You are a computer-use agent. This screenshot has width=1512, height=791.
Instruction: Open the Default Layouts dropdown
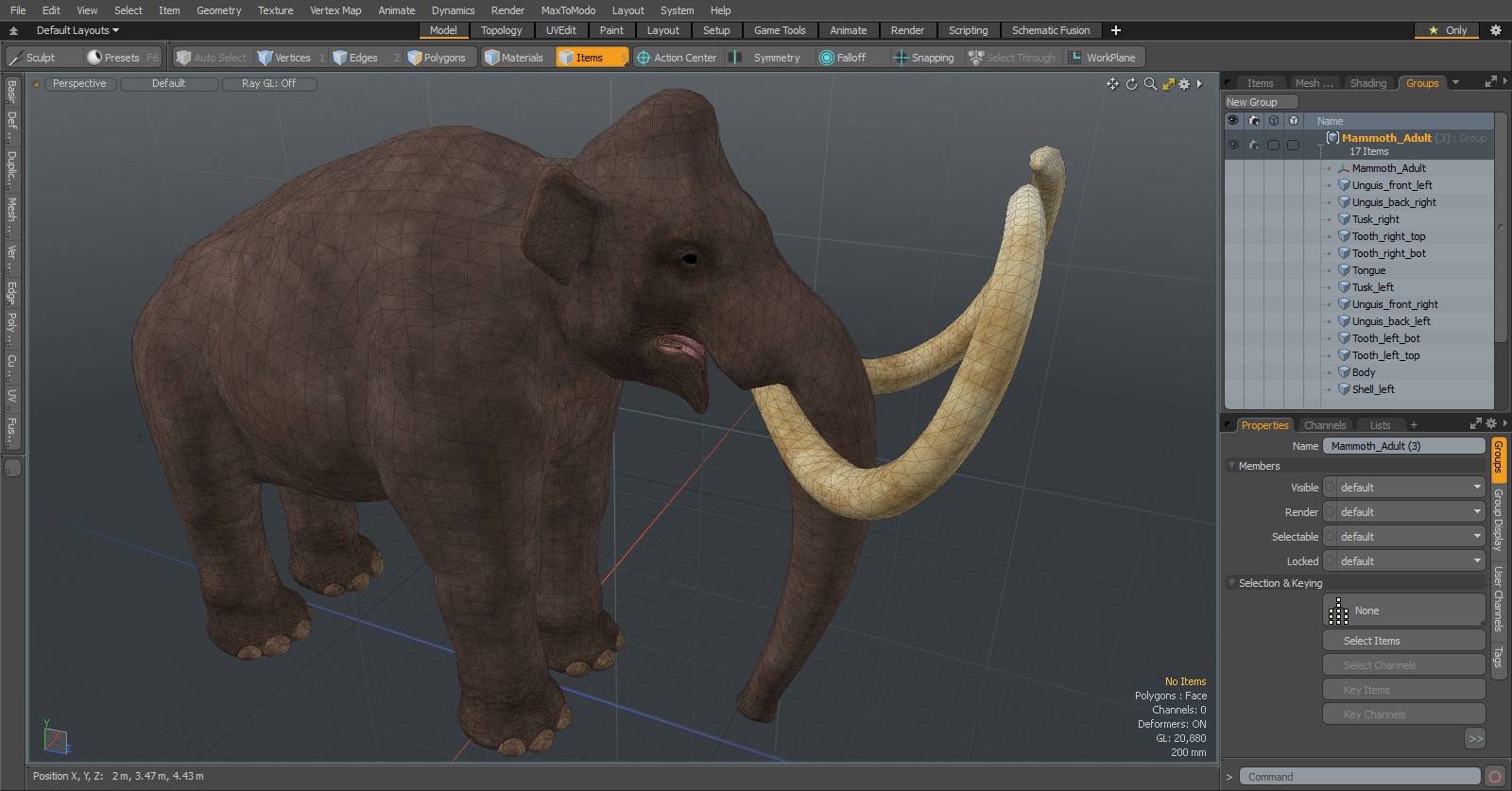77,30
